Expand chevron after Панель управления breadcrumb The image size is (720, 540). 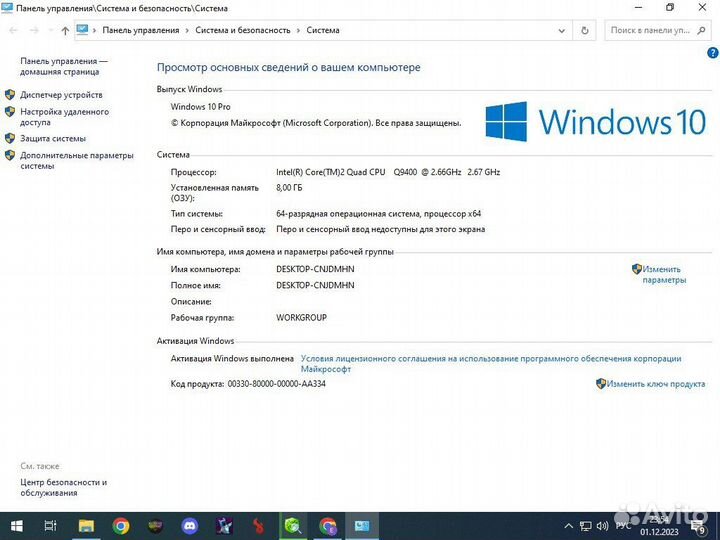[187, 31]
